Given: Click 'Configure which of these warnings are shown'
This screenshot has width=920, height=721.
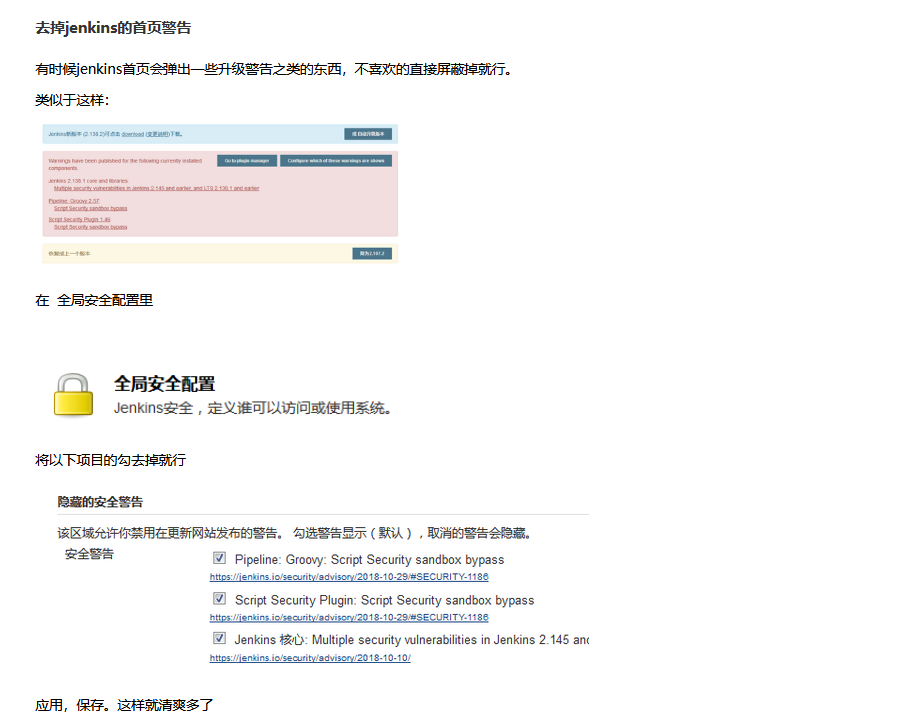Looking at the screenshot, I should (336, 161).
